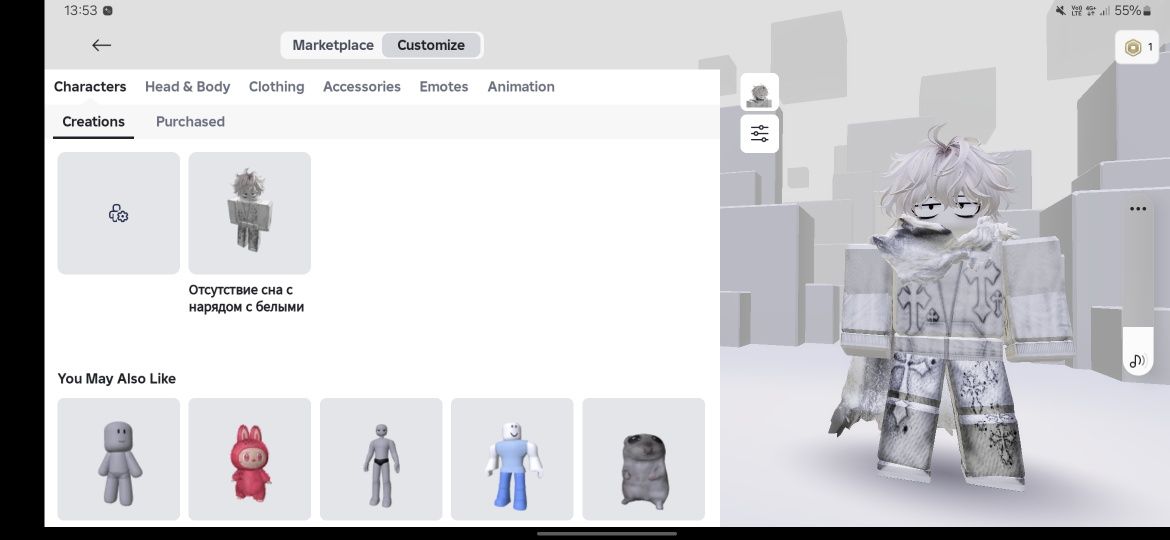Image resolution: width=1170 pixels, height=540 pixels.
Task: Open the gray hamster character recommendation
Action: [643, 459]
